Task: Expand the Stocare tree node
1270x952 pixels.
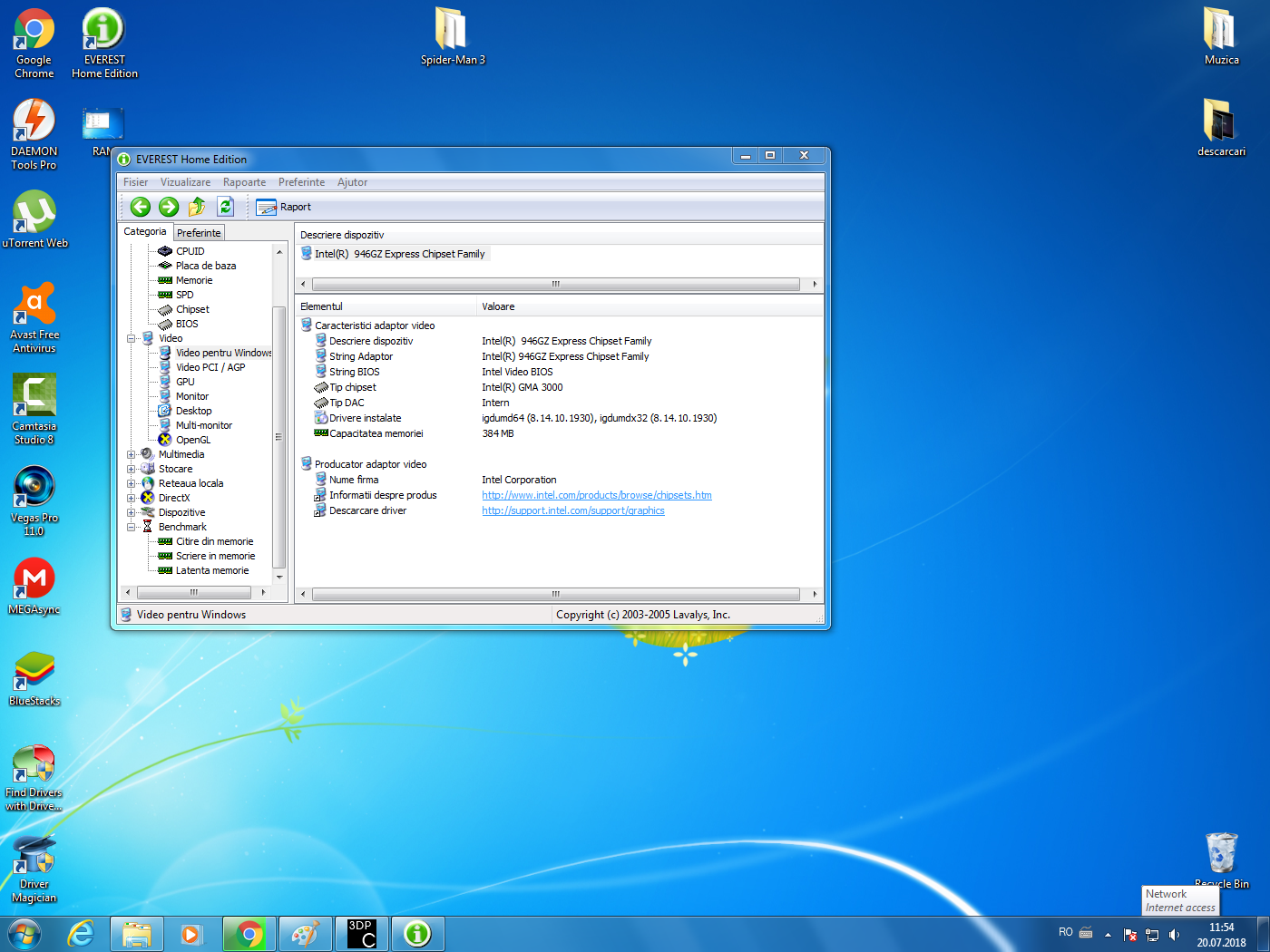Action: coord(131,469)
